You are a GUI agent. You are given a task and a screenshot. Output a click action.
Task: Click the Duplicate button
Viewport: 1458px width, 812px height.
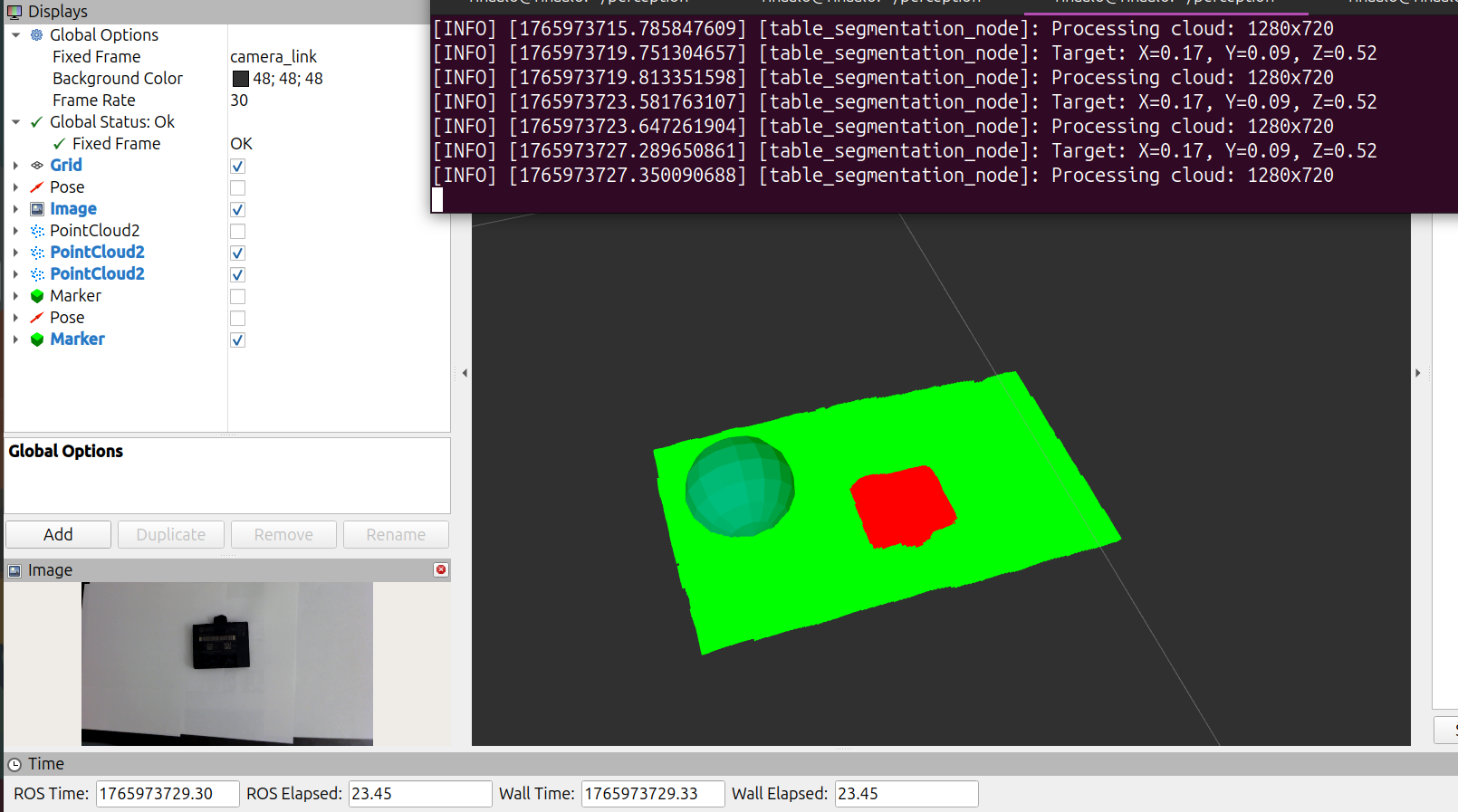(170, 534)
